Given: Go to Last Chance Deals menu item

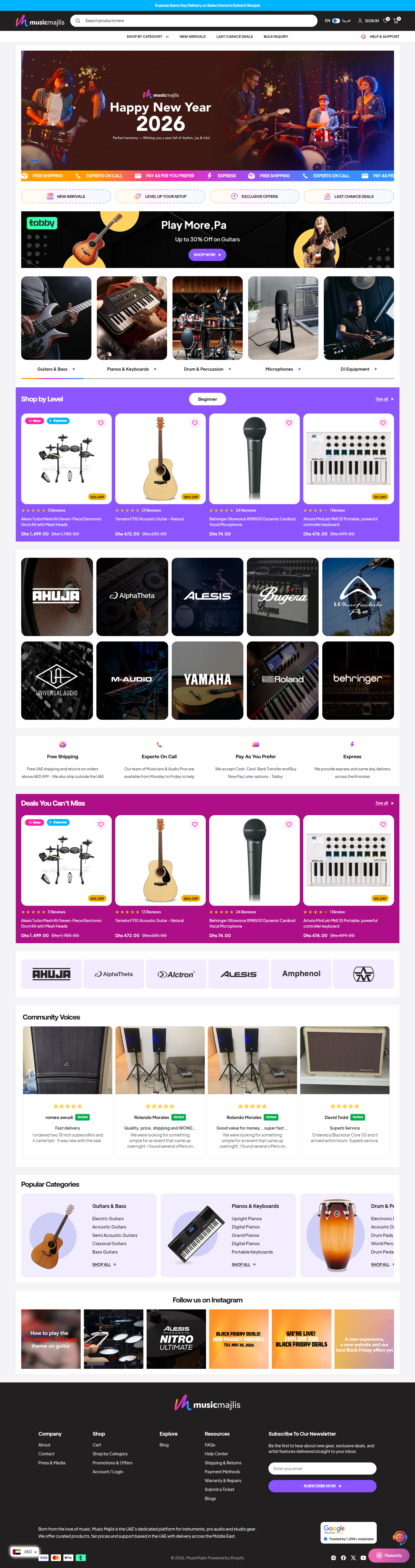Looking at the screenshot, I should coord(234,37).
